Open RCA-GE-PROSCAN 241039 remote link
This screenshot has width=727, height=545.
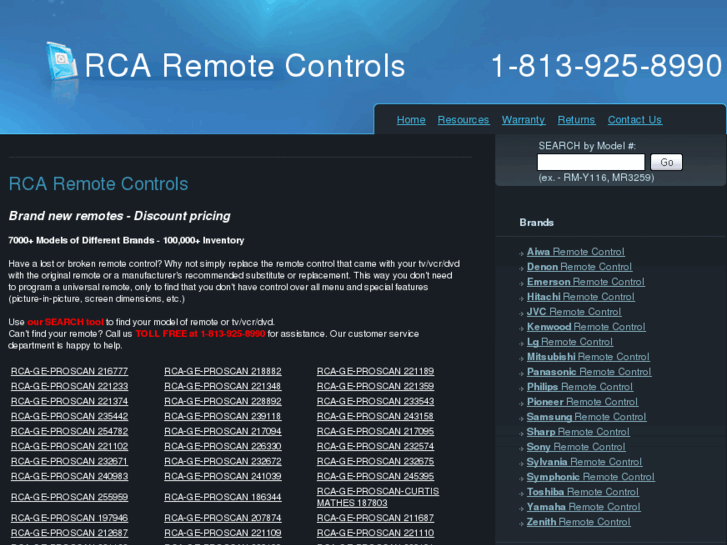pos(223,476)
